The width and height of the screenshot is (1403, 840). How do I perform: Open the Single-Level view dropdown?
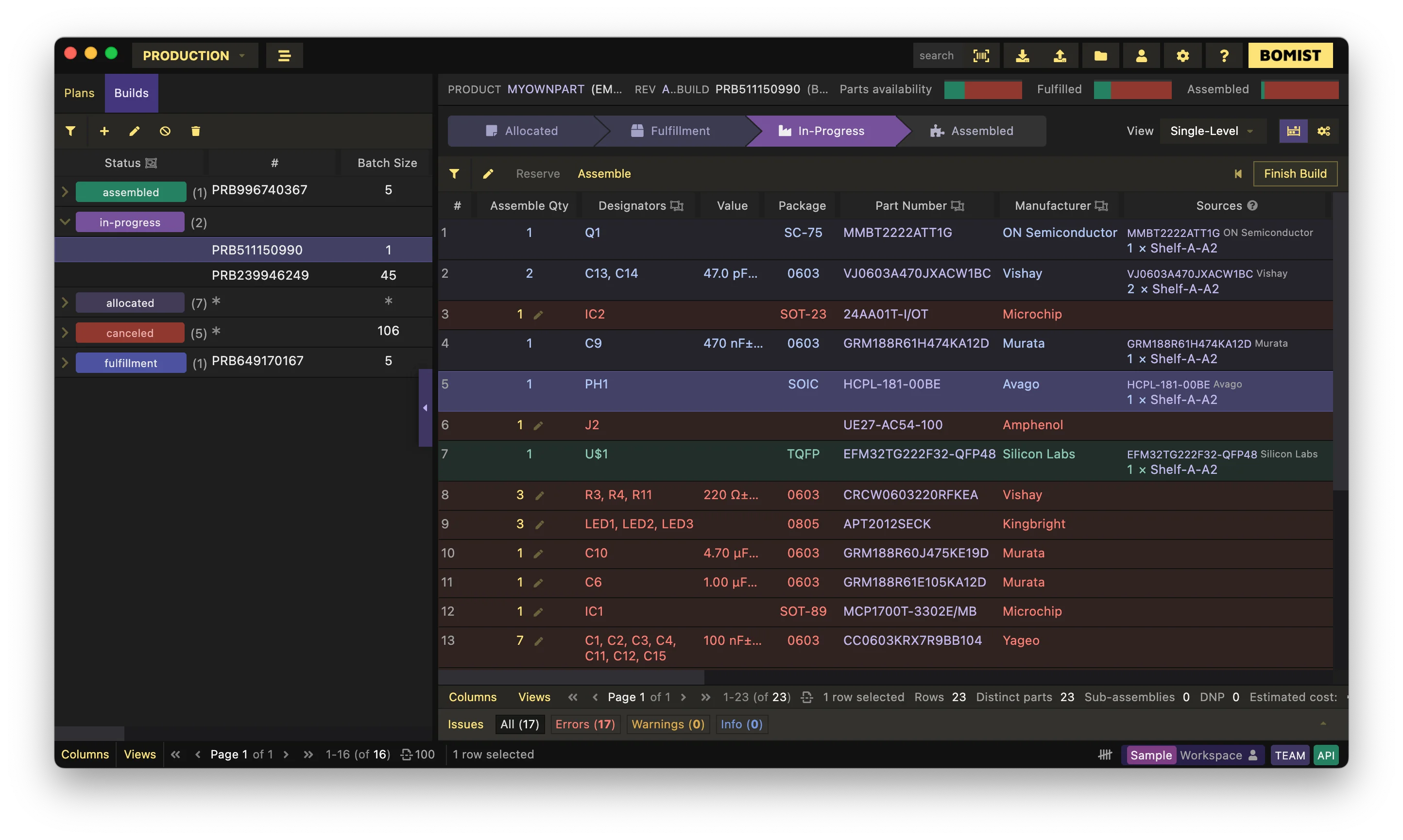coord(1211,131)
